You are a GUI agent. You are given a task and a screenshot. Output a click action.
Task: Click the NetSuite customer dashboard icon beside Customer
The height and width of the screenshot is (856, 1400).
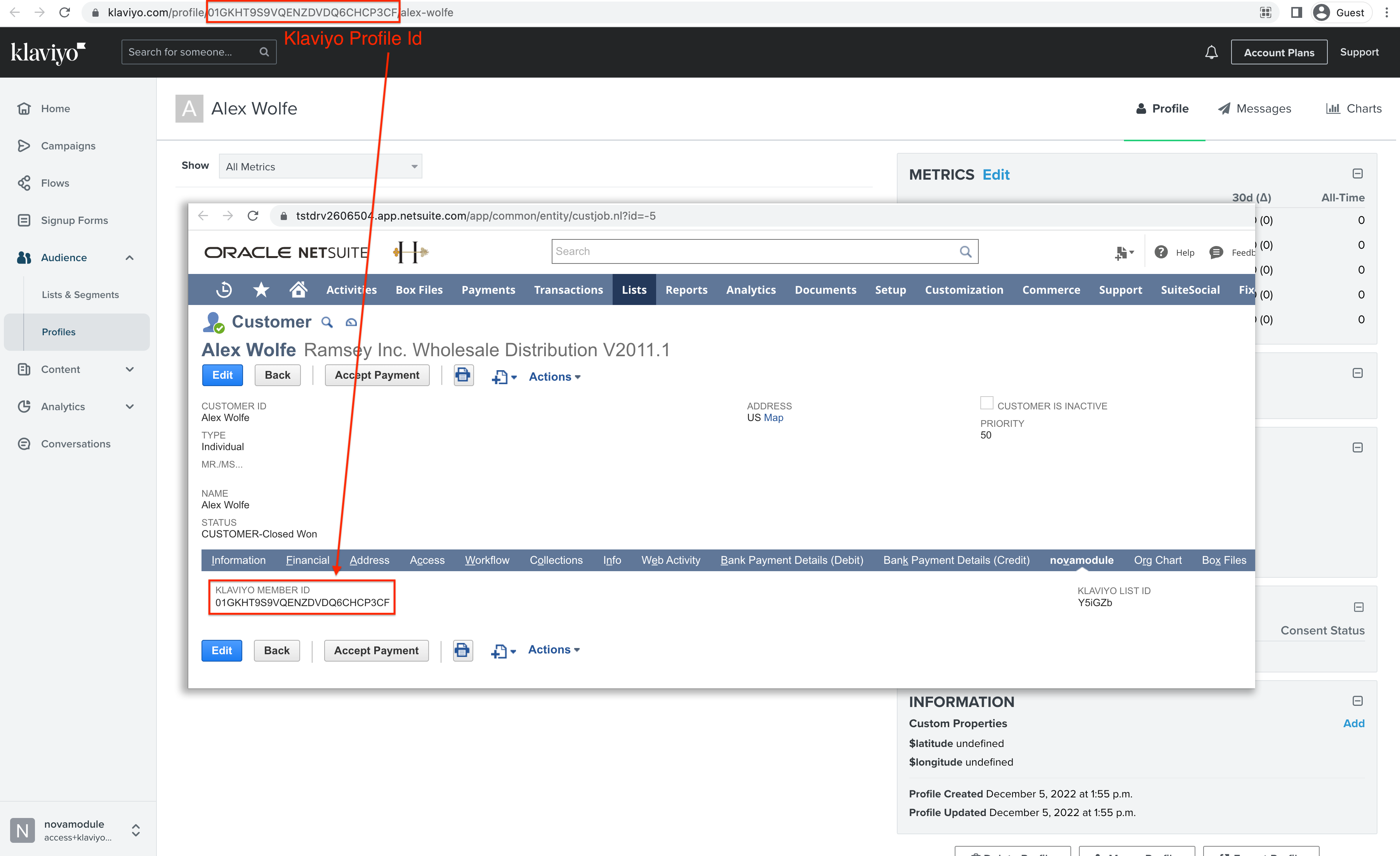click(x=351, y=322)
